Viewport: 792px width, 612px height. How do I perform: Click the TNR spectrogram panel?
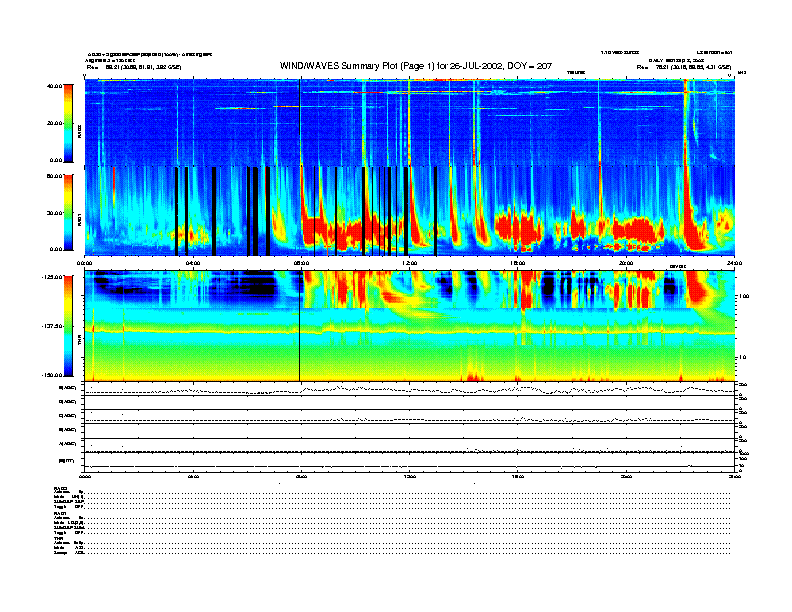pos(410,326)
